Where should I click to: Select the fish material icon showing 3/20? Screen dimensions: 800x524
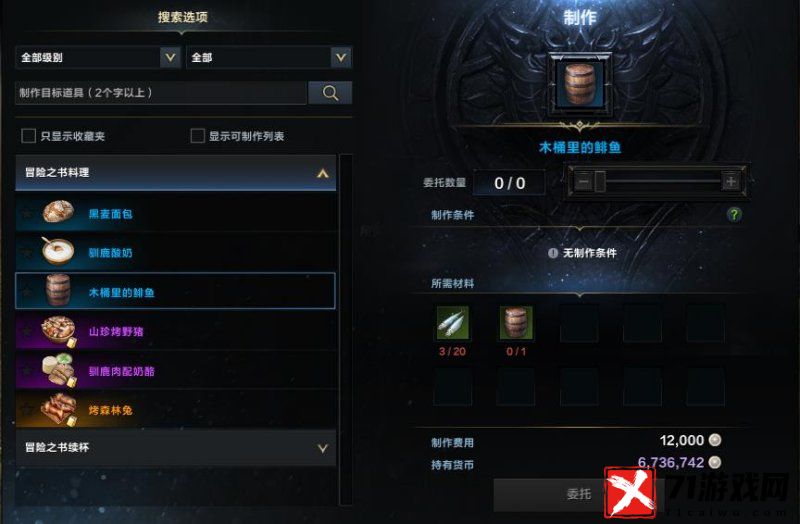coord(453,323)
